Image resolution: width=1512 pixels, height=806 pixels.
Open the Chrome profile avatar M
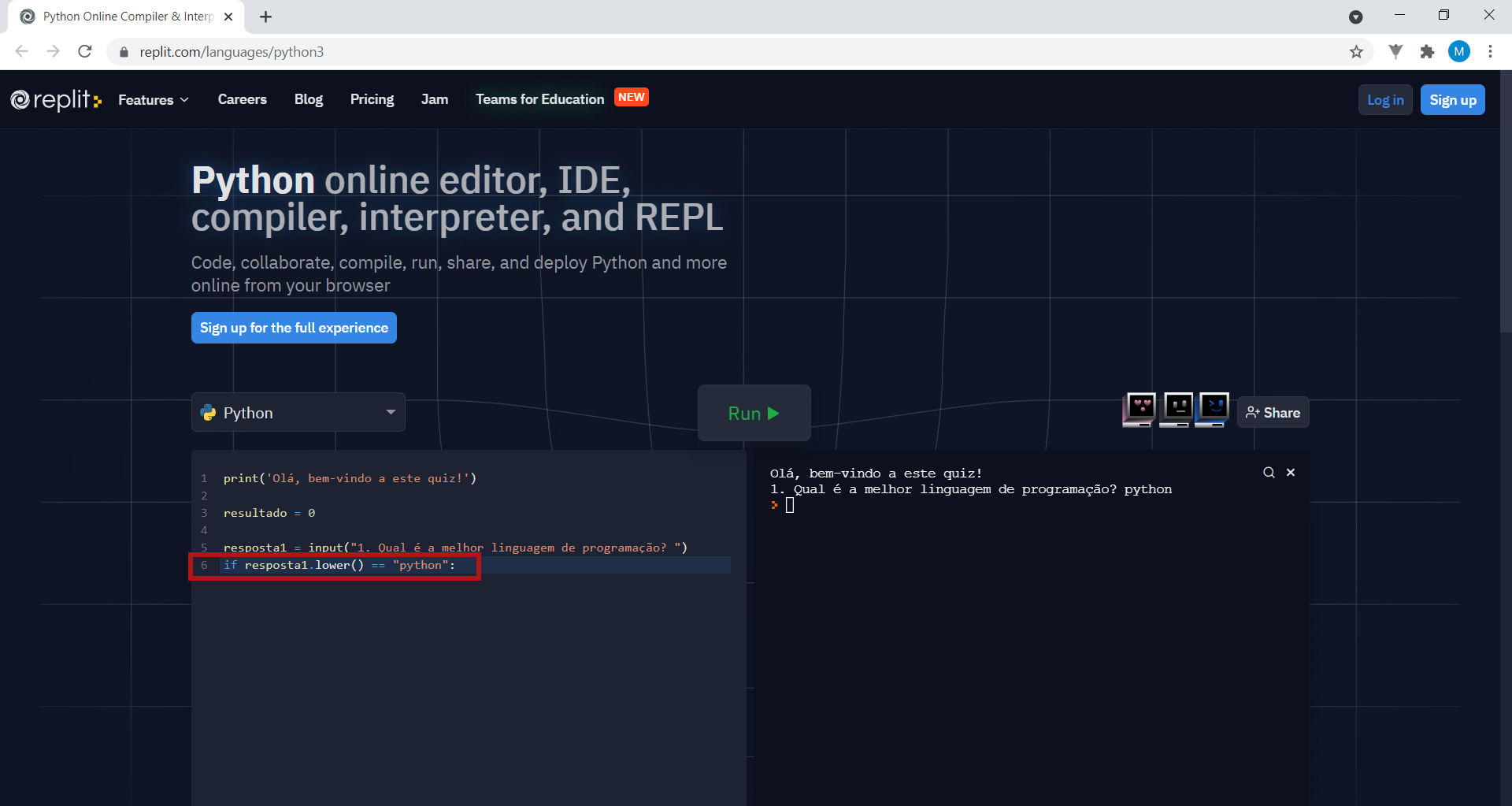pyautogui.click(x=1459, y=52)
